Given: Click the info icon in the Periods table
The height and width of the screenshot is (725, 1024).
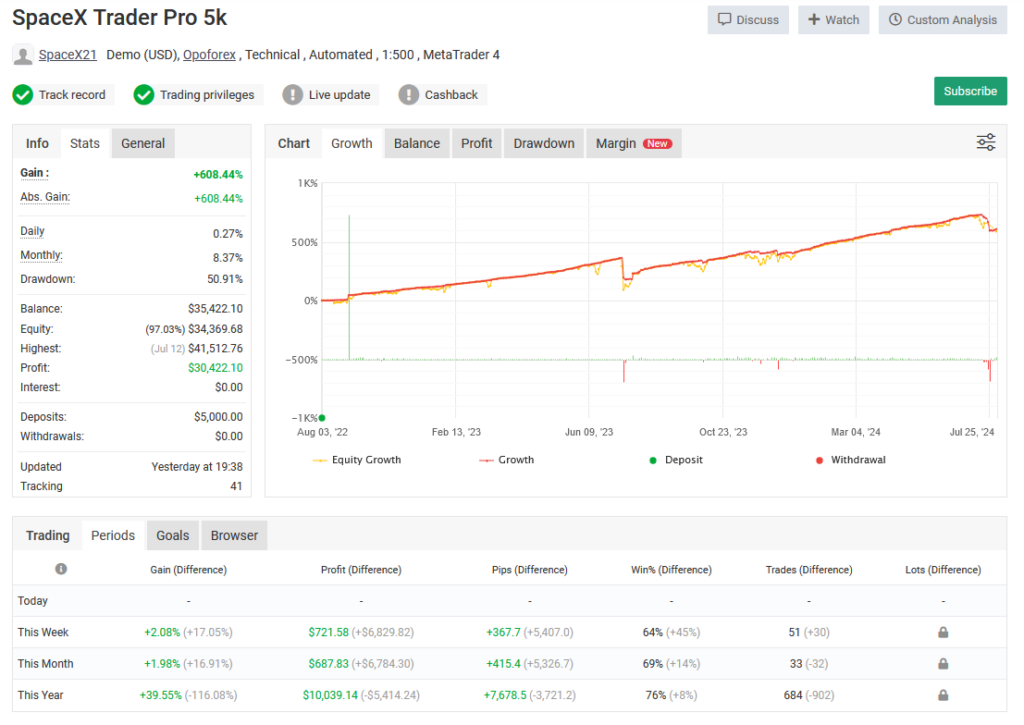Looking at the screenshot, I should click(61, 568).
